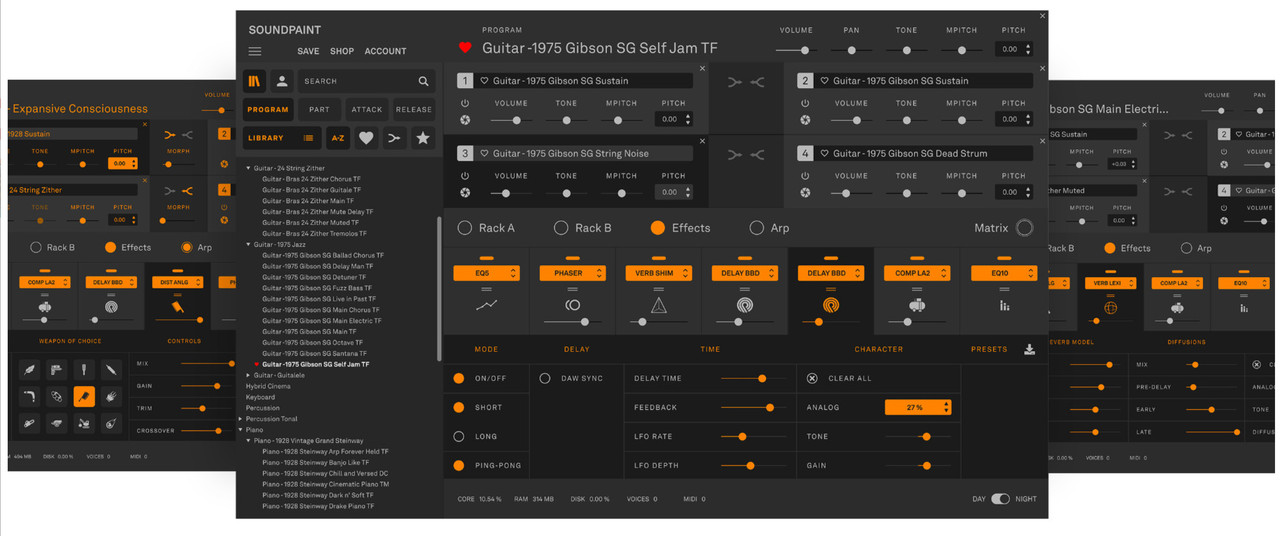Open the PHASER effect dropdown

573,273
